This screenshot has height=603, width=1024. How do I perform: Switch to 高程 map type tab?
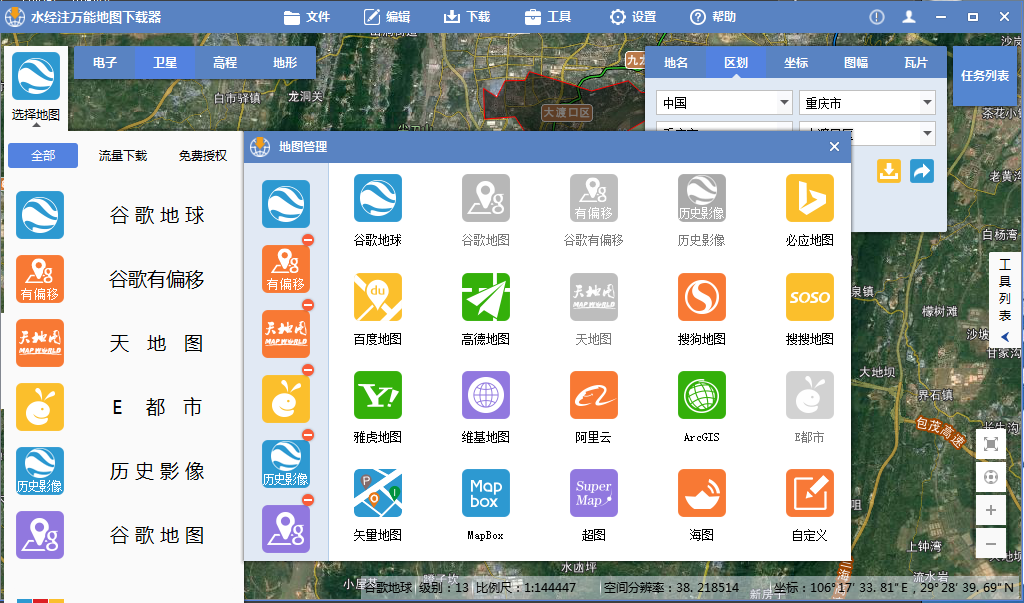tap(225, 62)
